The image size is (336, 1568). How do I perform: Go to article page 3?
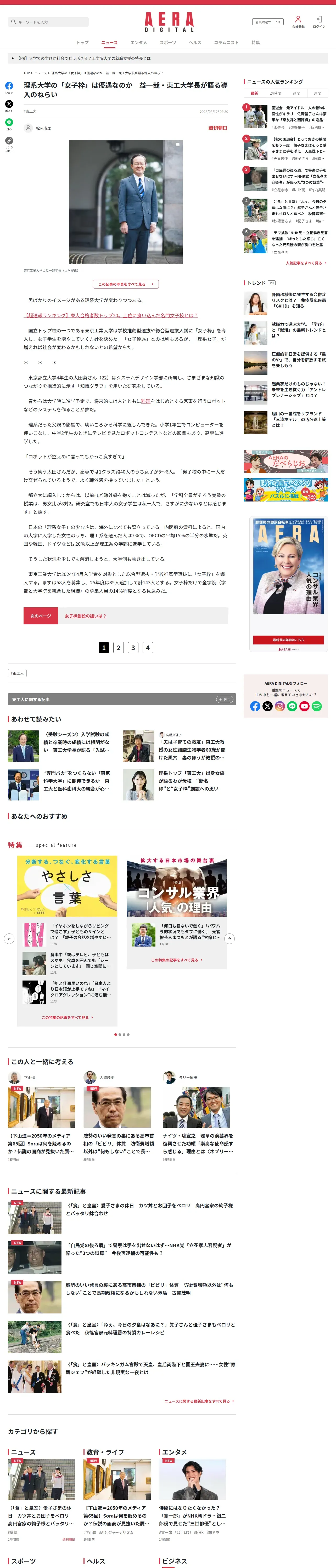(x=133, y=648)
